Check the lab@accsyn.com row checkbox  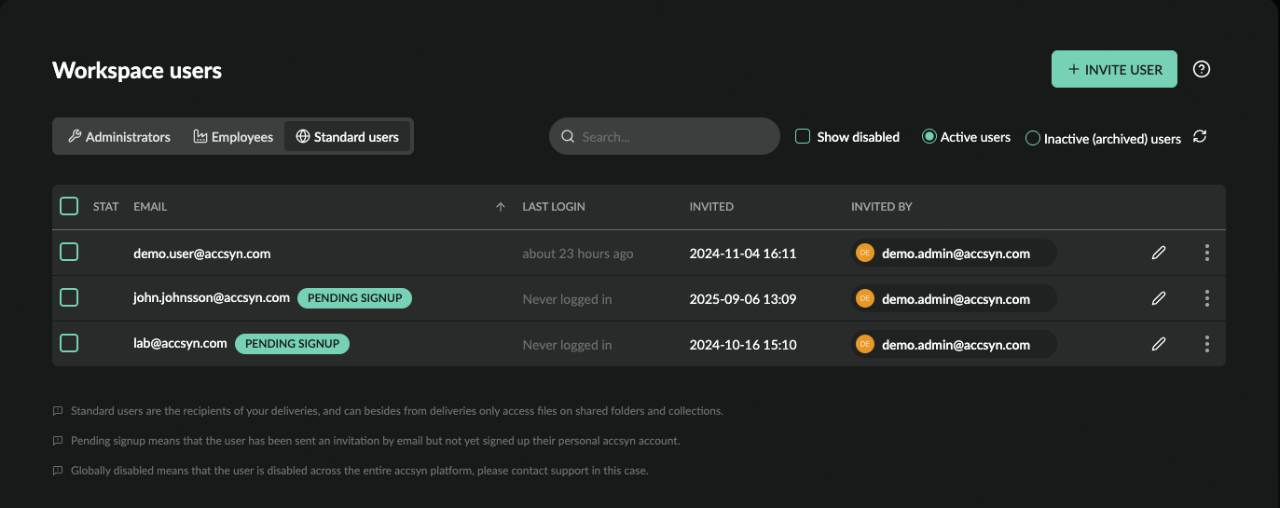(69, 343)
